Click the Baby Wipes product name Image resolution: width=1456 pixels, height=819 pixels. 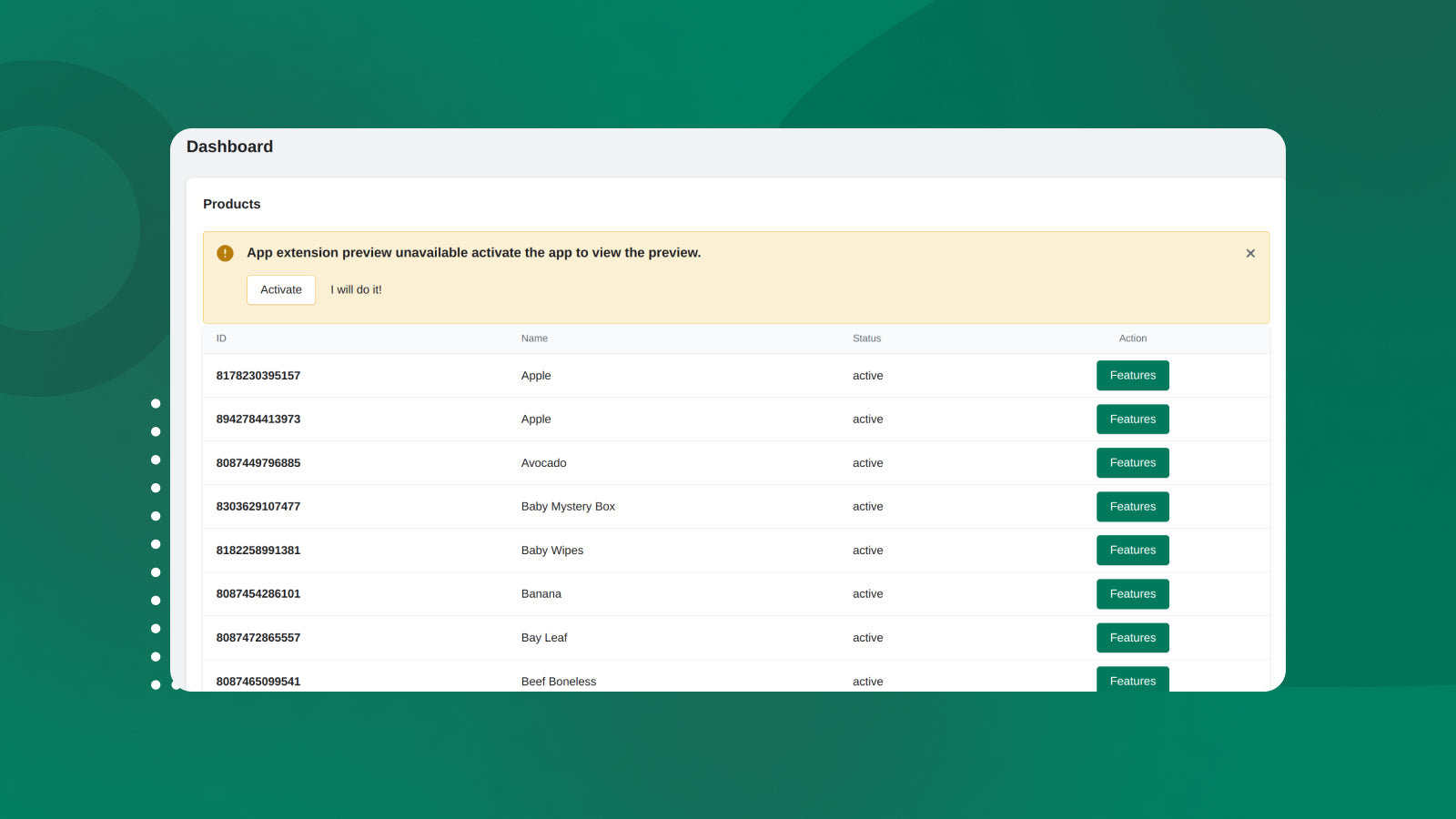(552, 551)
